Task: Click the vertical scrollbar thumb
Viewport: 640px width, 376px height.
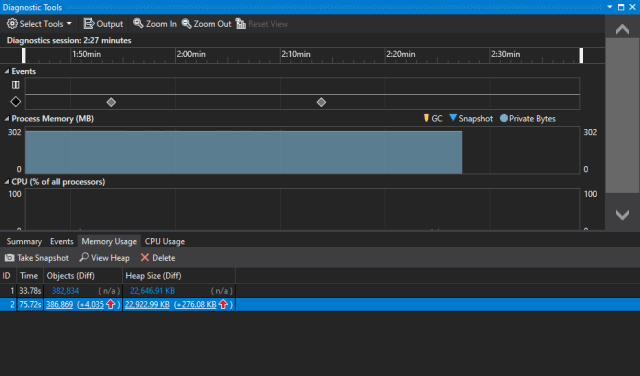Action: [622, 116]
